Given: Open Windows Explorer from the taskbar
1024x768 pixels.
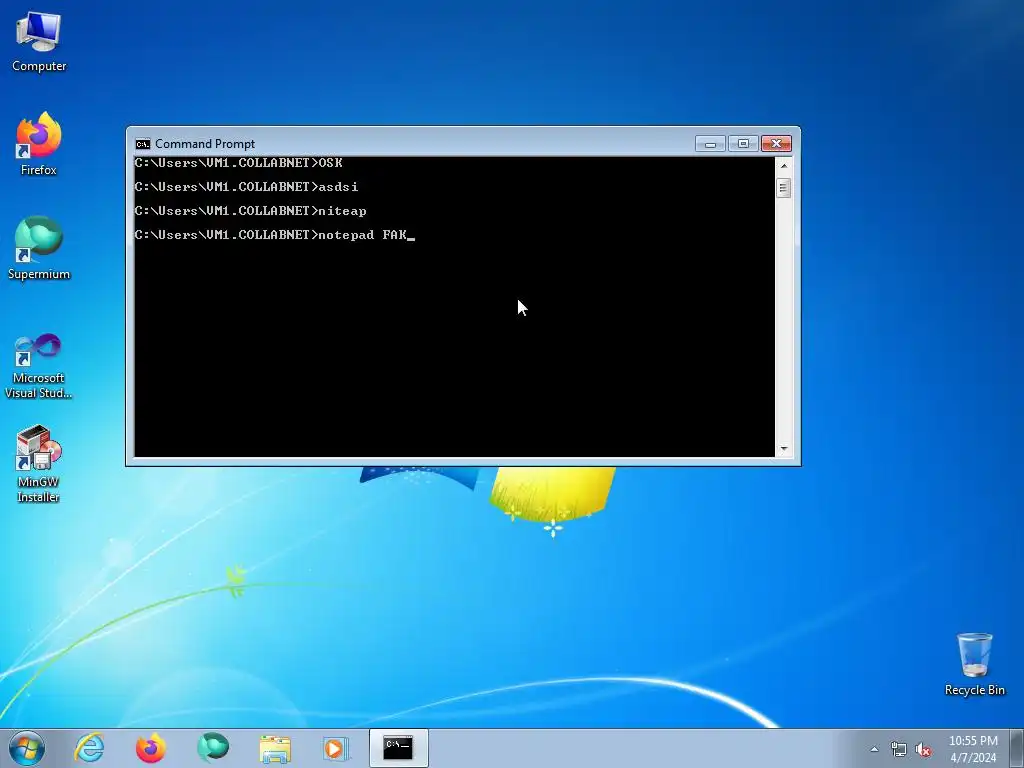Looking at the screenshot, I should tap(275, 748).
